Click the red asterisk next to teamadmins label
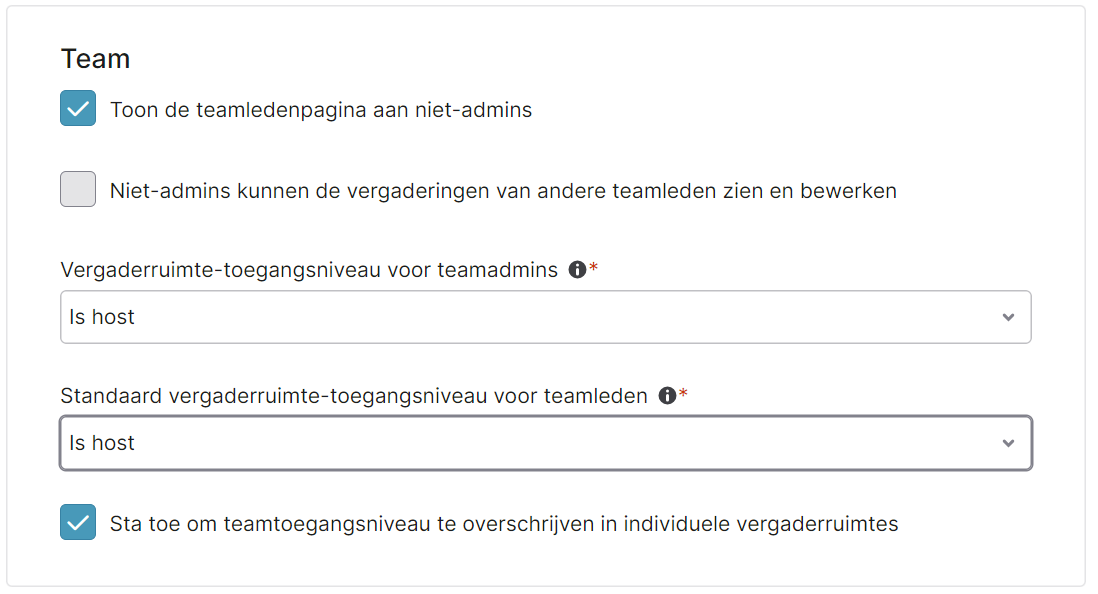The height and width of the screenshot is (594, 1098). tap(594, 266)
